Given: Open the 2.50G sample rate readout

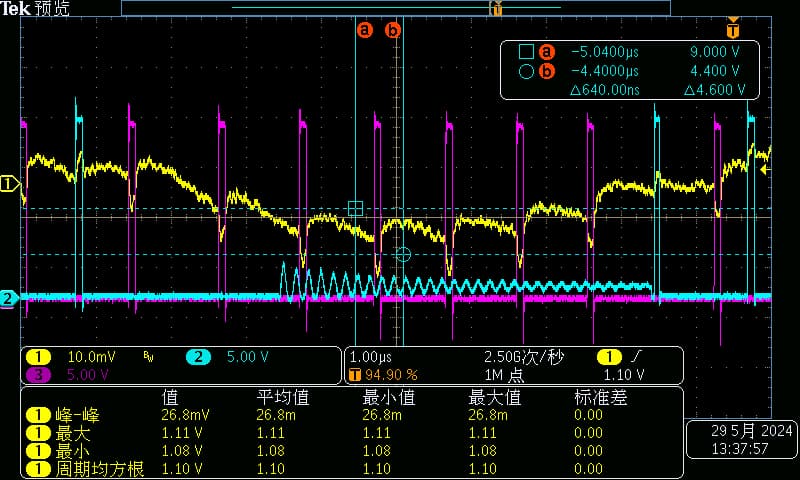Looking at the screenshot, I should (522, 357).
